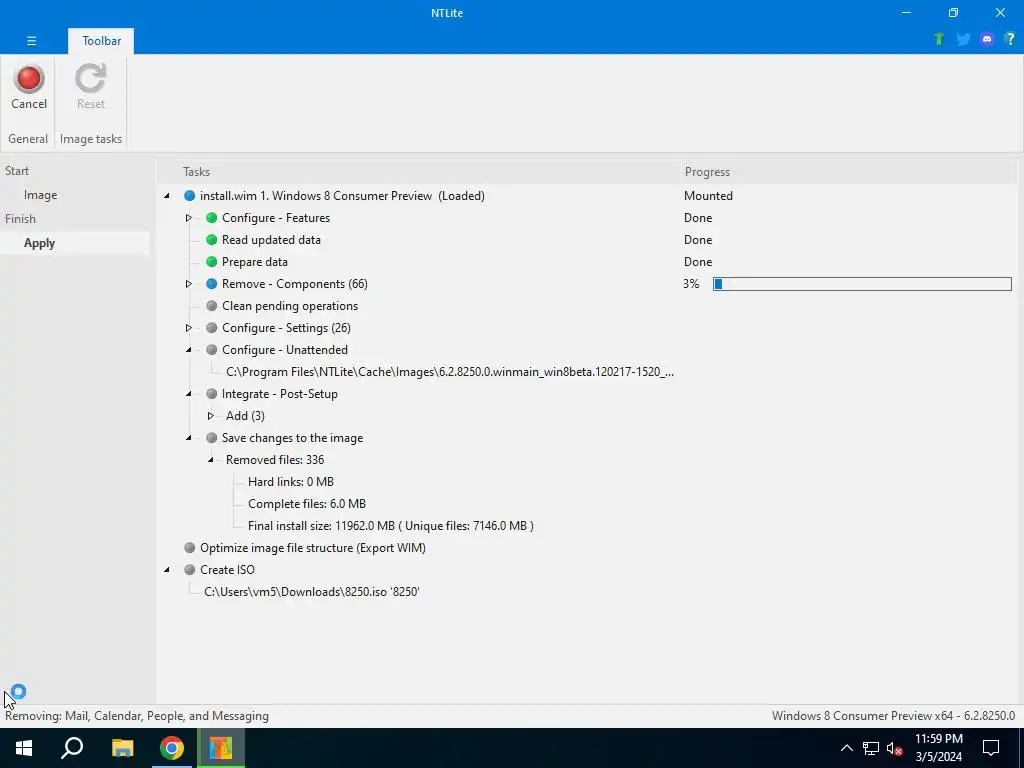Viewport: 1024px width, 768px height.
Task: Select Optimize image file structure row
Action: 313,548
